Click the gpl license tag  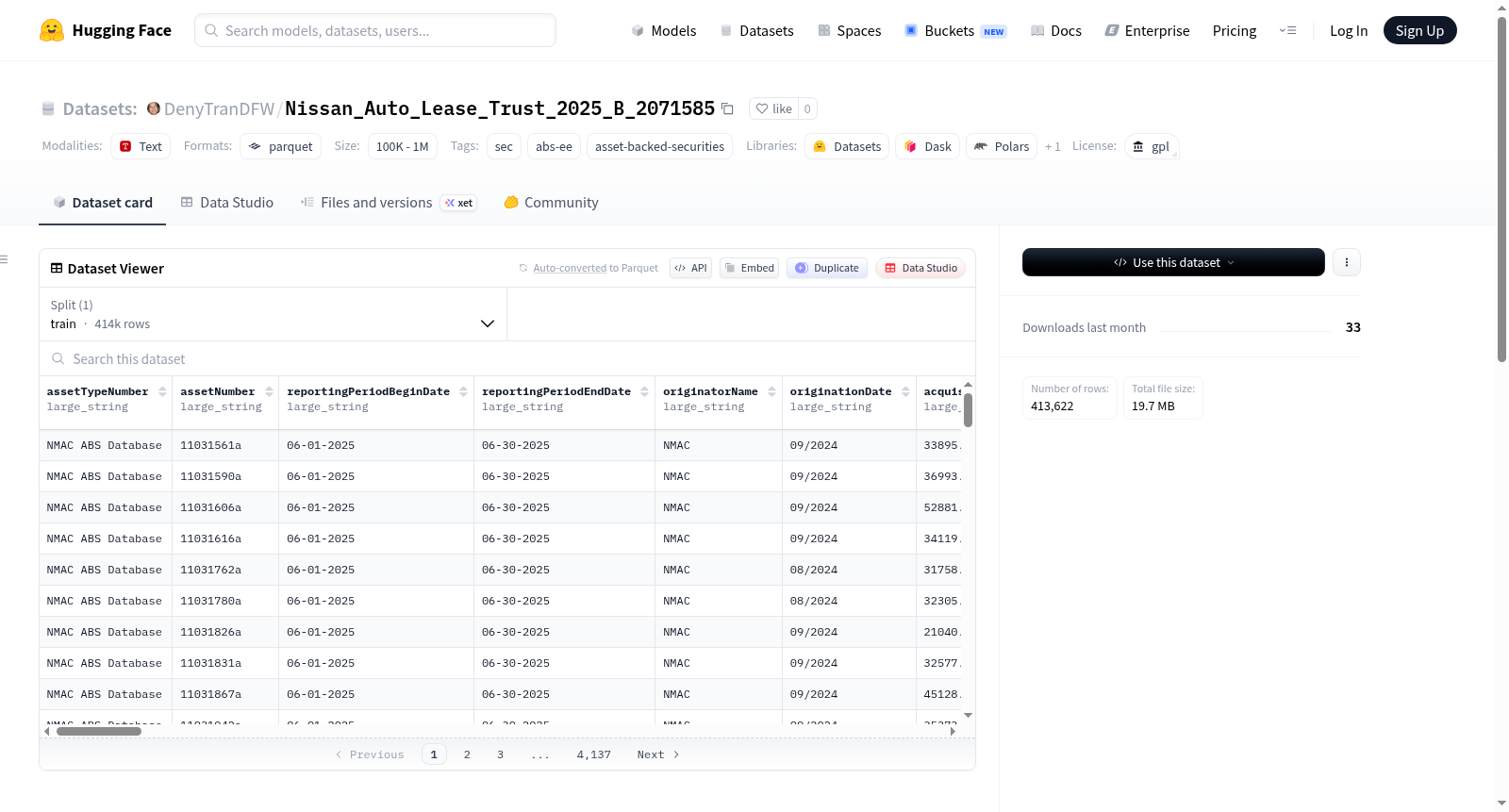pos(1152,146)
